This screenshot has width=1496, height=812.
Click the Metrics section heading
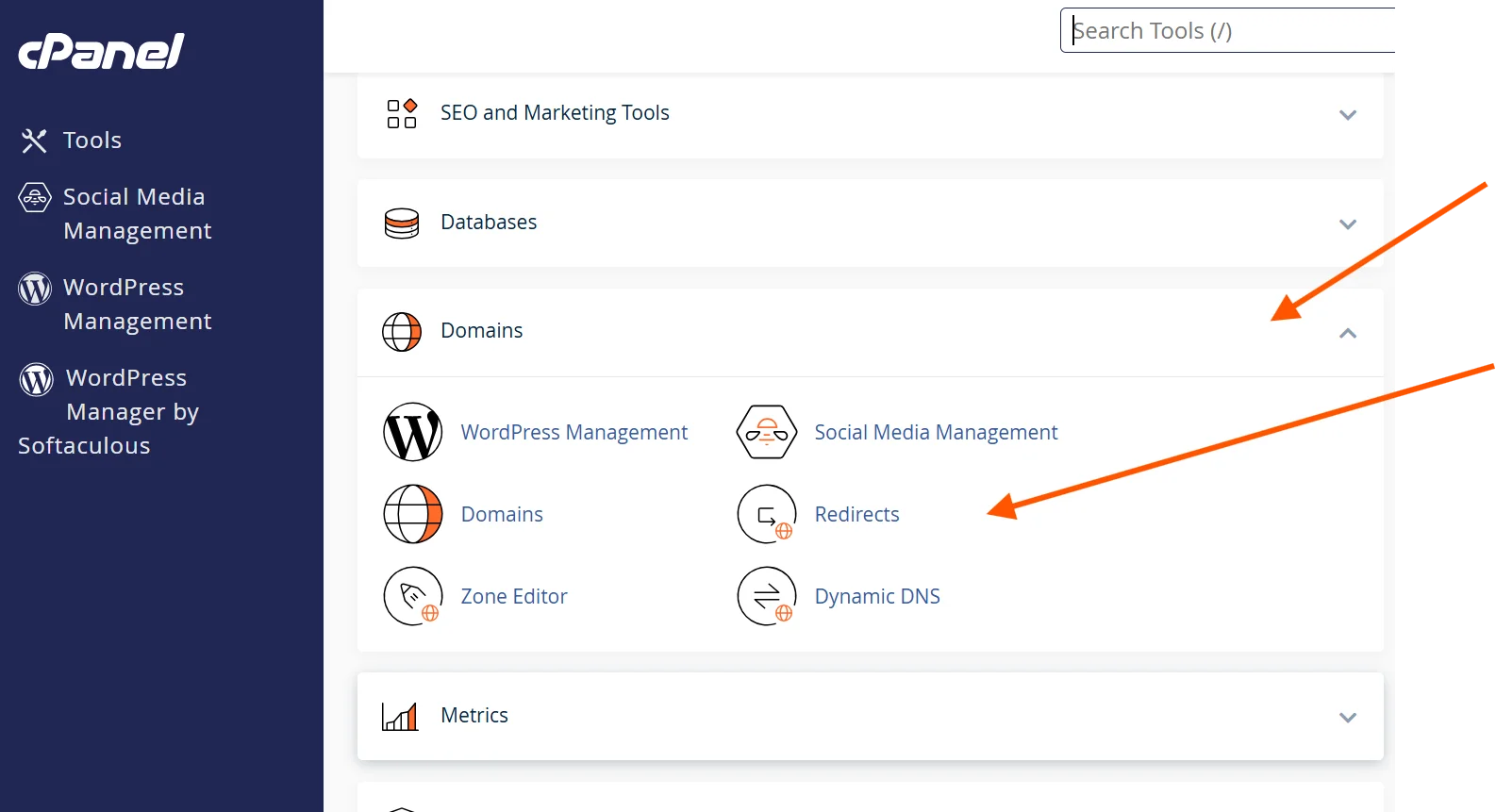[x=474, y=716]
